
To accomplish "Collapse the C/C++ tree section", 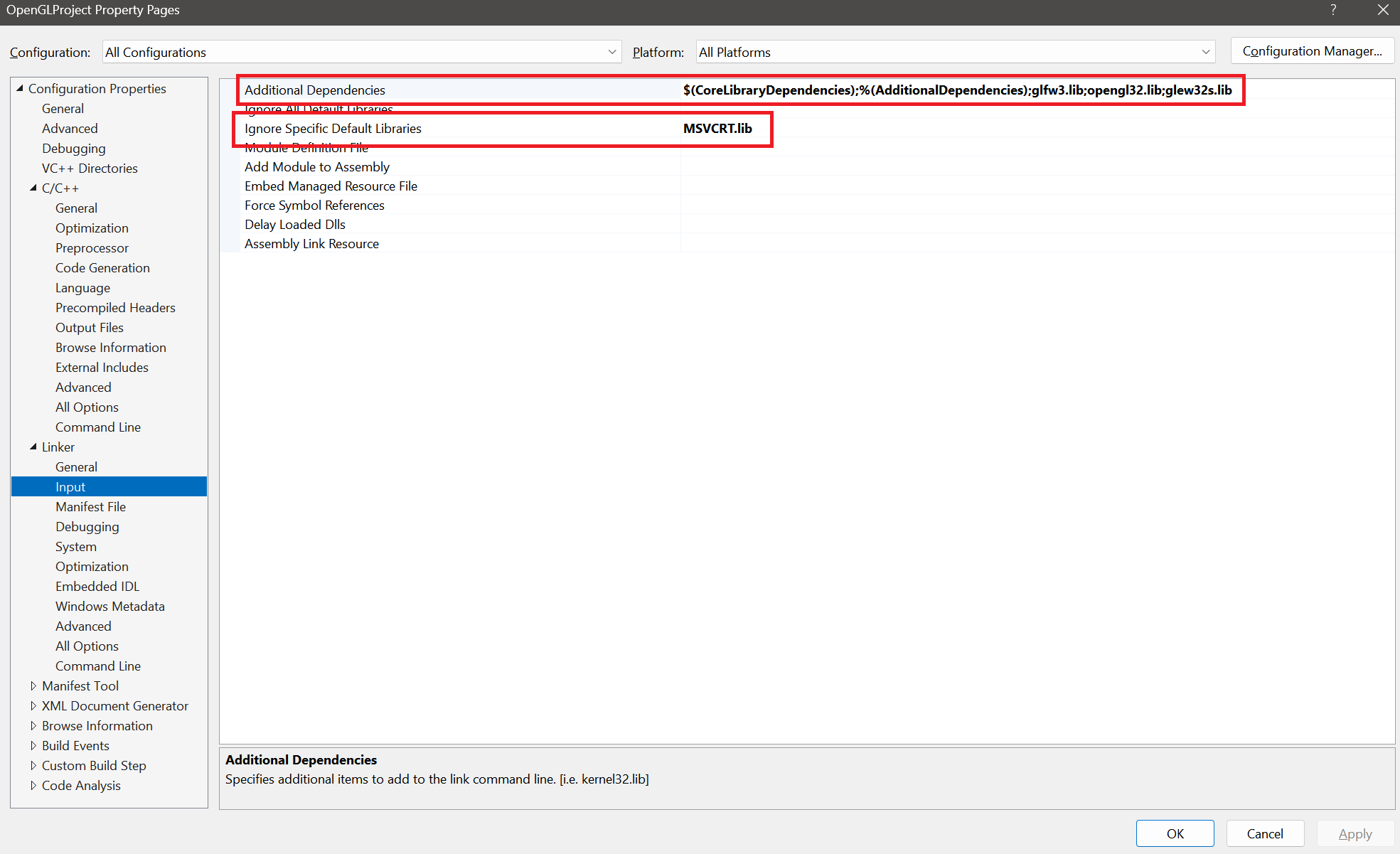I will click(x=33, y=188).
